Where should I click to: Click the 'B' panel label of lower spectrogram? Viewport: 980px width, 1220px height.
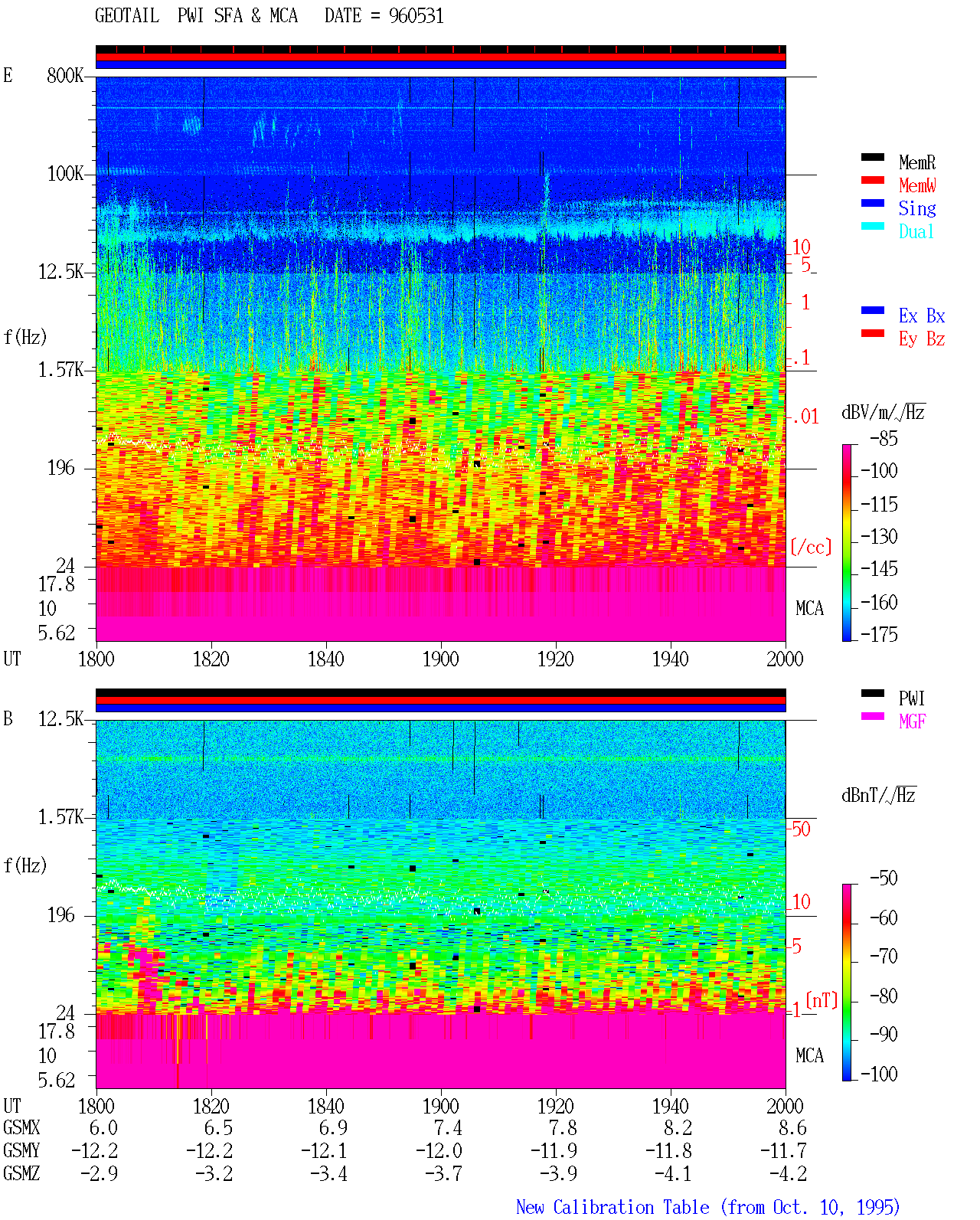click(x=8, y=719)
